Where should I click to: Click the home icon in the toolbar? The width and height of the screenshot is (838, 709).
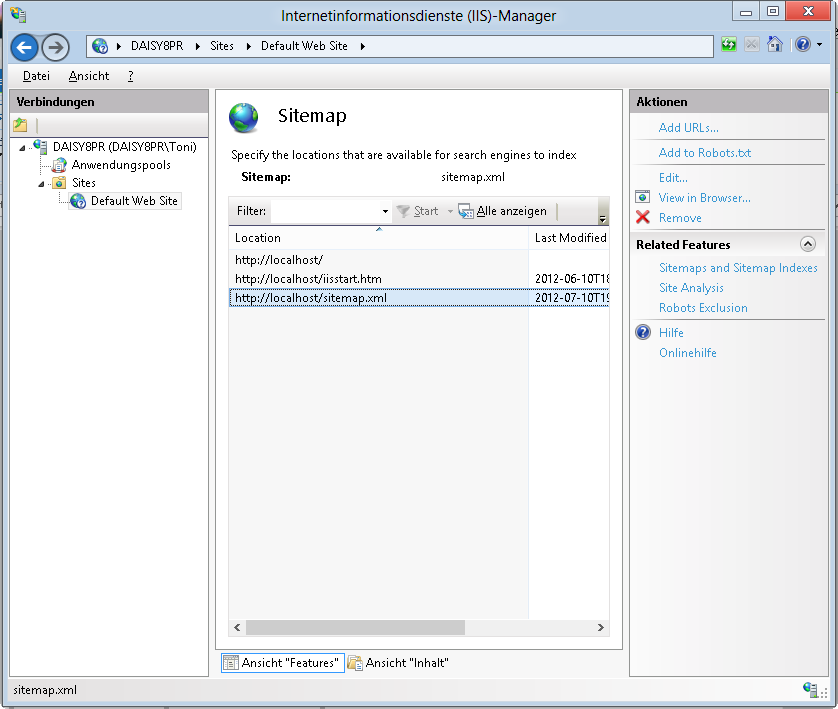tap(774, 46)
